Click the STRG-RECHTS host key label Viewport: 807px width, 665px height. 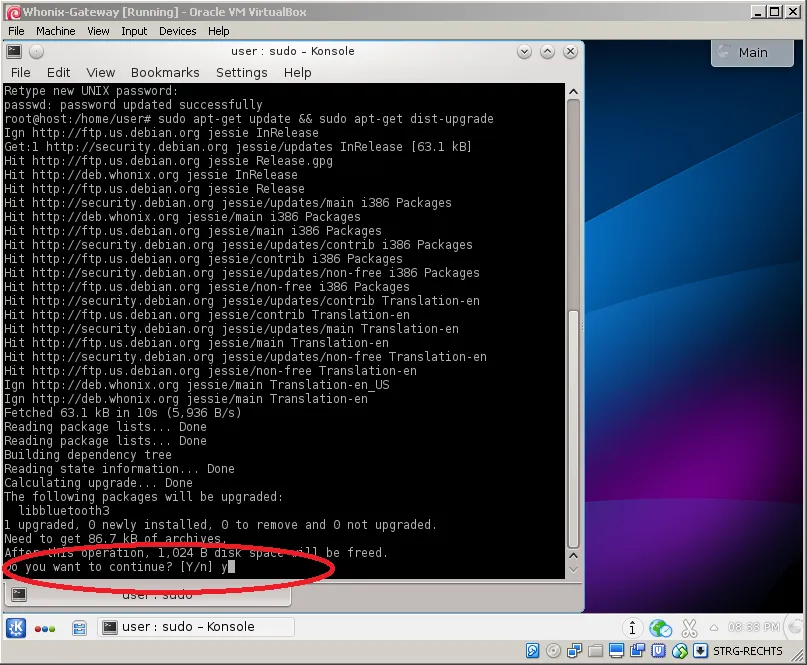pos(747,651)
